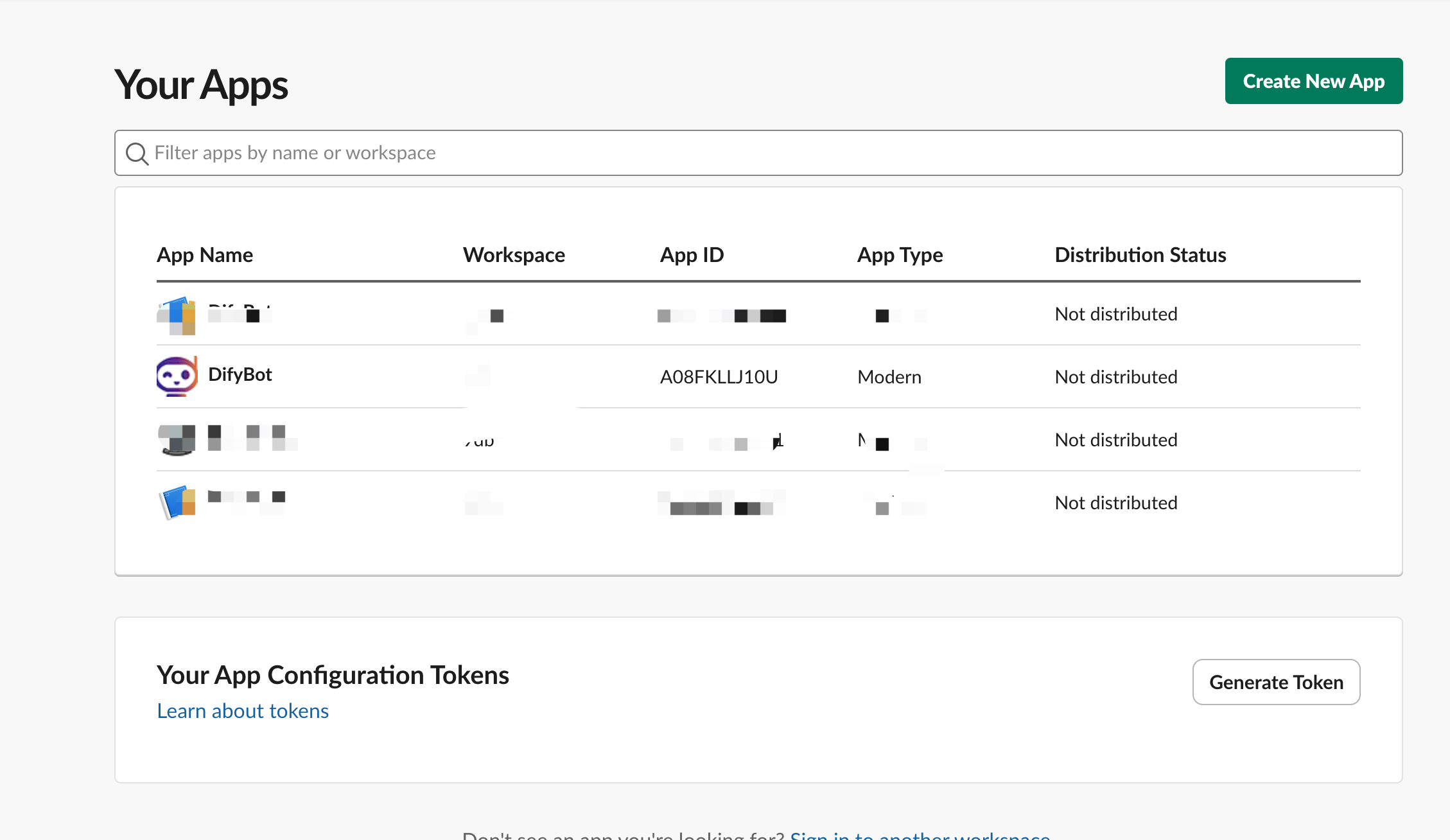Follow the Sign in to another workspace link
The width and height of the screenshot is (1450, 840).
(919, 835)
